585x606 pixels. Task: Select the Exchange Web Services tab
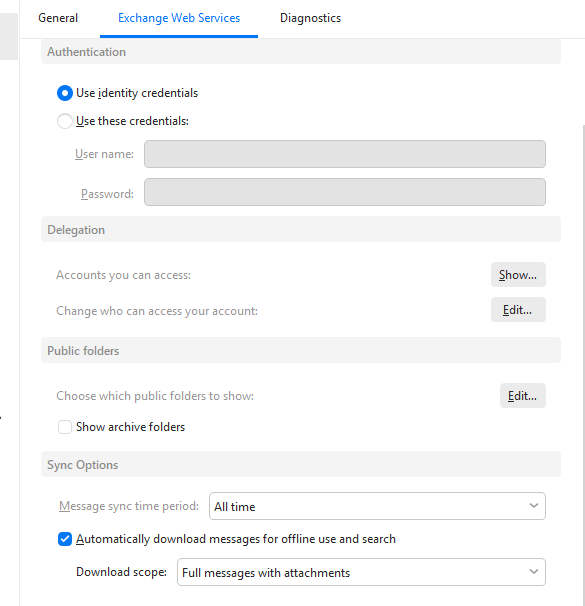pos(179,18)
